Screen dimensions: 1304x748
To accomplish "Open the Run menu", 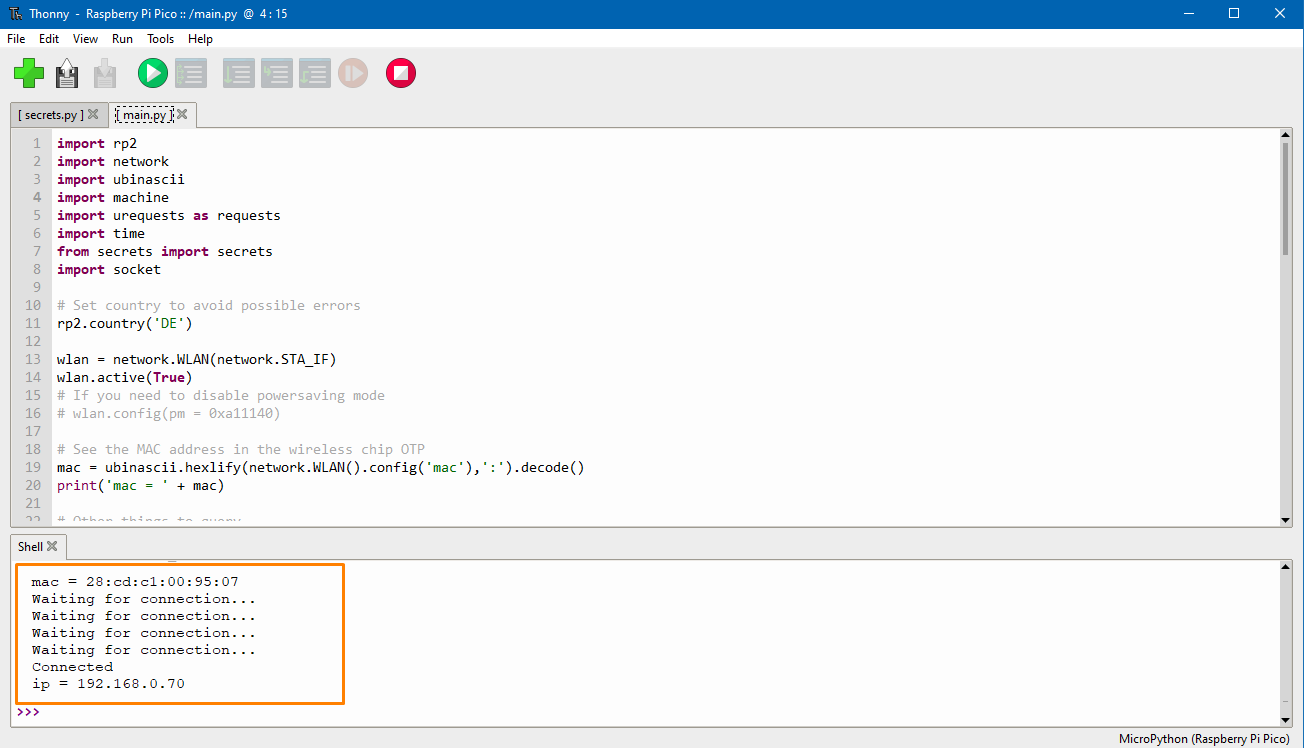I will pyautogui.click(x=122, y=39).
